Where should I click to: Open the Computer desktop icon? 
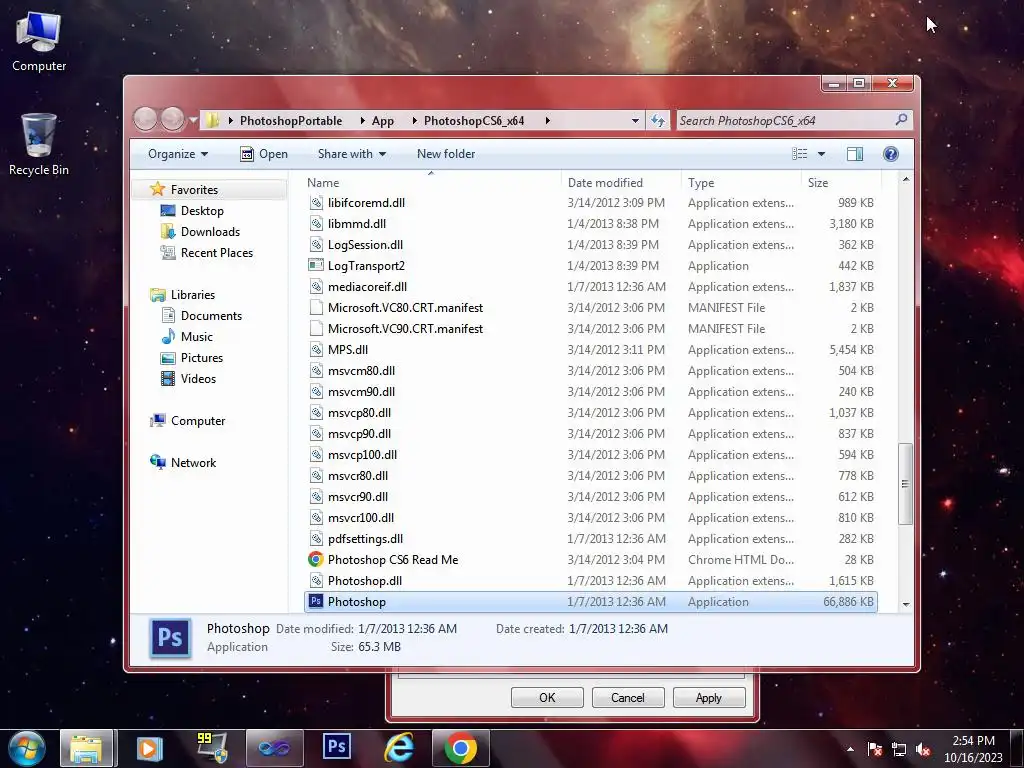pos(39,40)
